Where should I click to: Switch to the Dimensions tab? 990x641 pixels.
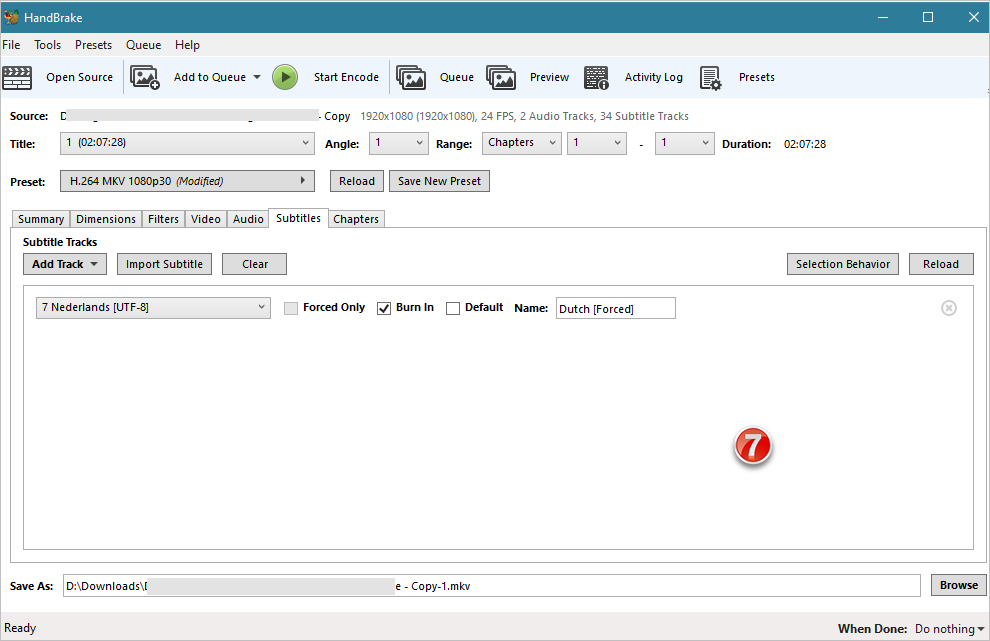tap(106, 219)
